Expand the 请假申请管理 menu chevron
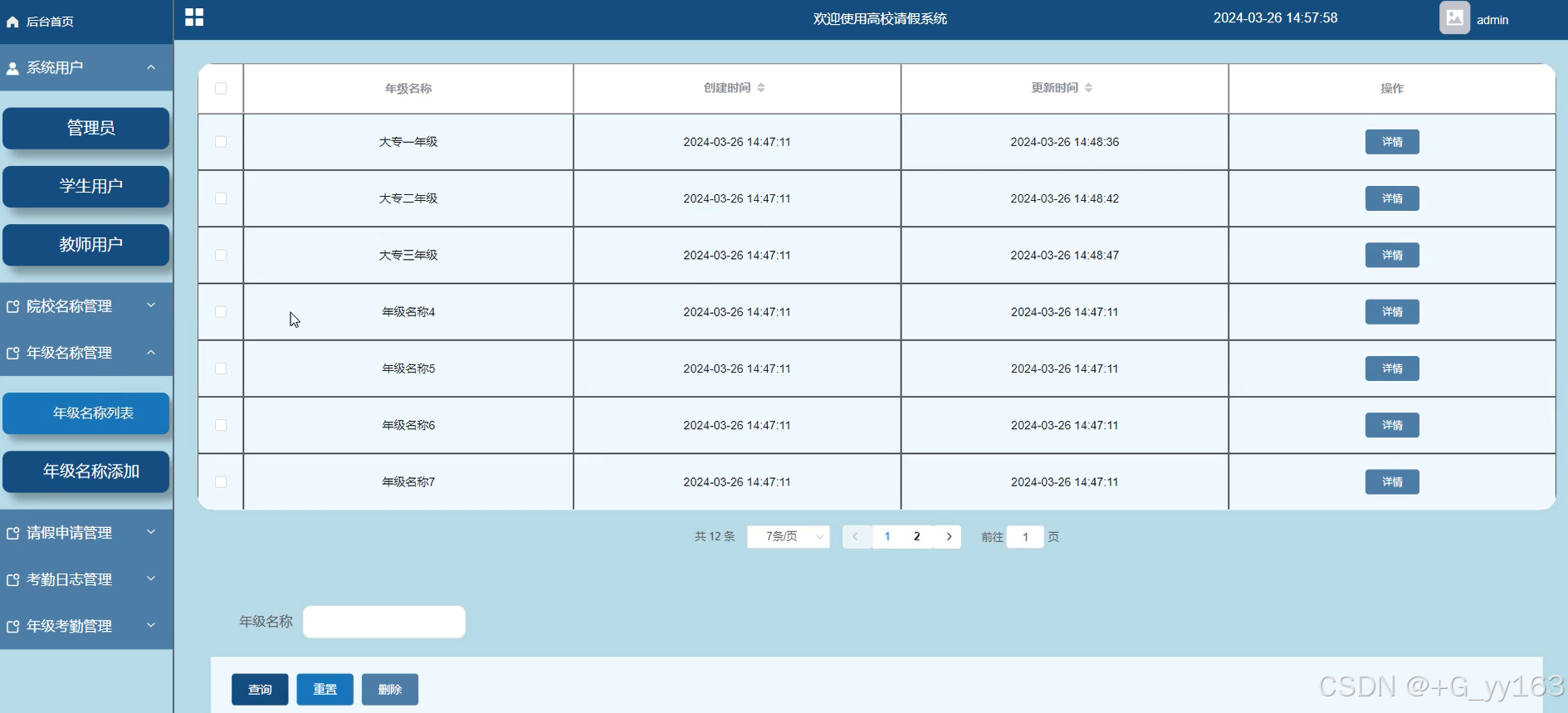This screenshot has width=1568, height=713. pyautogui.click(x=151, y=532)
